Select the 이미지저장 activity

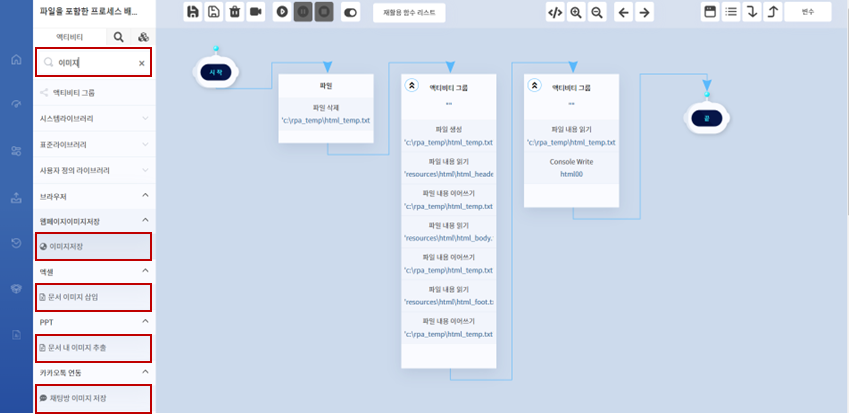click(x=94, y=246)
